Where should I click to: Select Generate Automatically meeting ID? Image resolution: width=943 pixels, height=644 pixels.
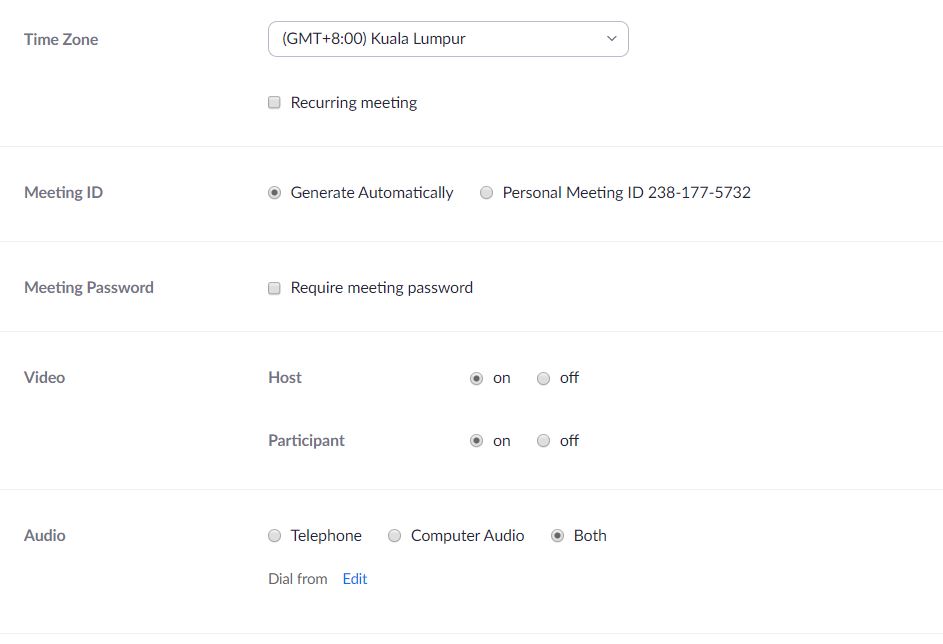274,192
